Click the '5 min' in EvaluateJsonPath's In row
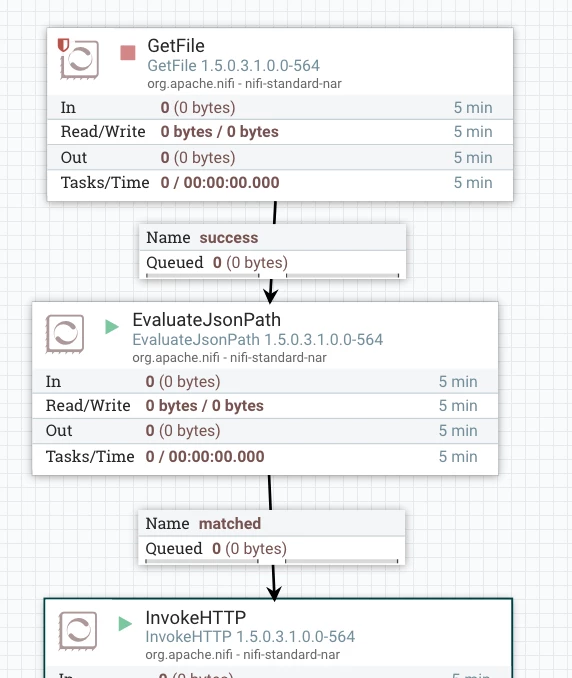The height and width of the screenshot is (678, 572). tap(458, 382)
